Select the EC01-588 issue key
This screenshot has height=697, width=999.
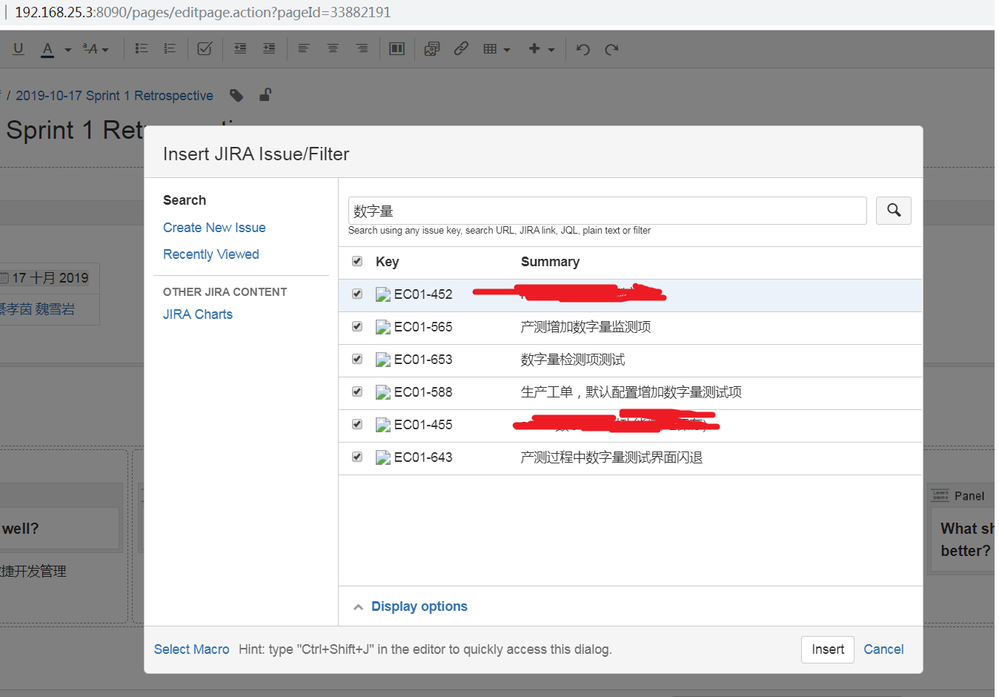point(423,392)
